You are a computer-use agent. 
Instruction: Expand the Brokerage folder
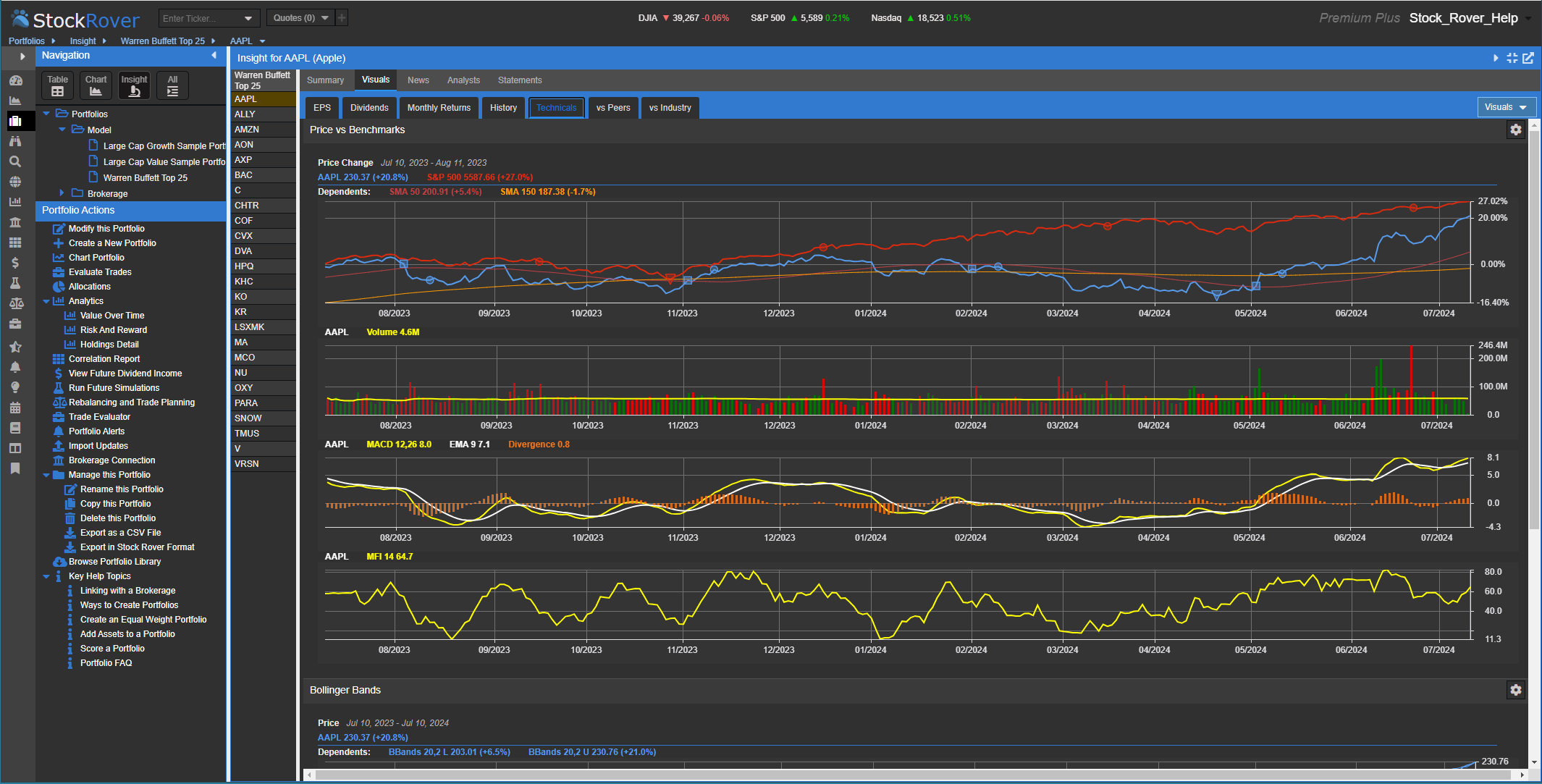click(x=62, y=193)
